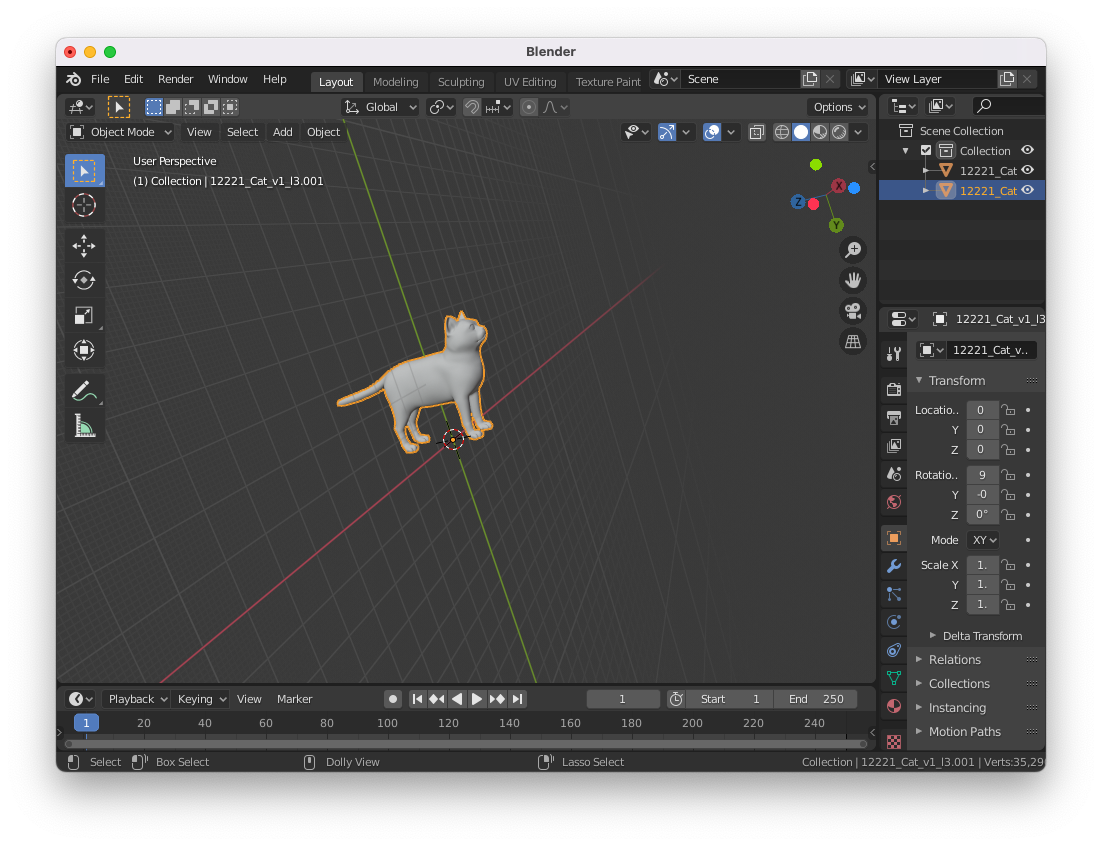Switch to the Sculpting workspace tab
The image size is (1102, 846).
coord(461,82)
